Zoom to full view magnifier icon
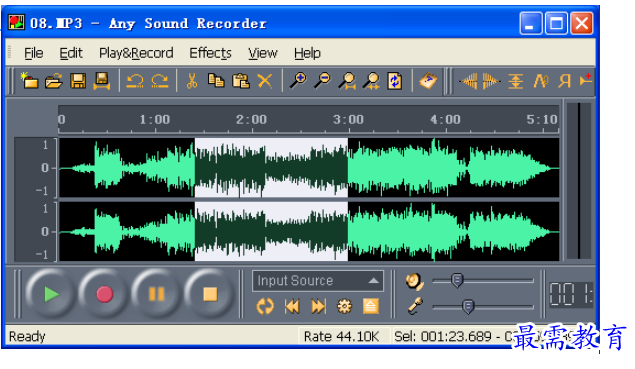Image resolution: width=635 pixels, height=369 pixels. click(371, 81)
